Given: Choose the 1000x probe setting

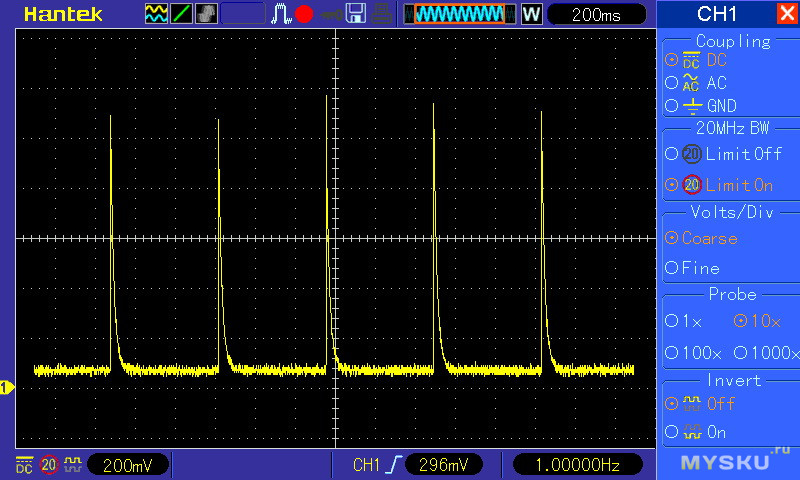Looking at the screenshot, I should 766,353.
